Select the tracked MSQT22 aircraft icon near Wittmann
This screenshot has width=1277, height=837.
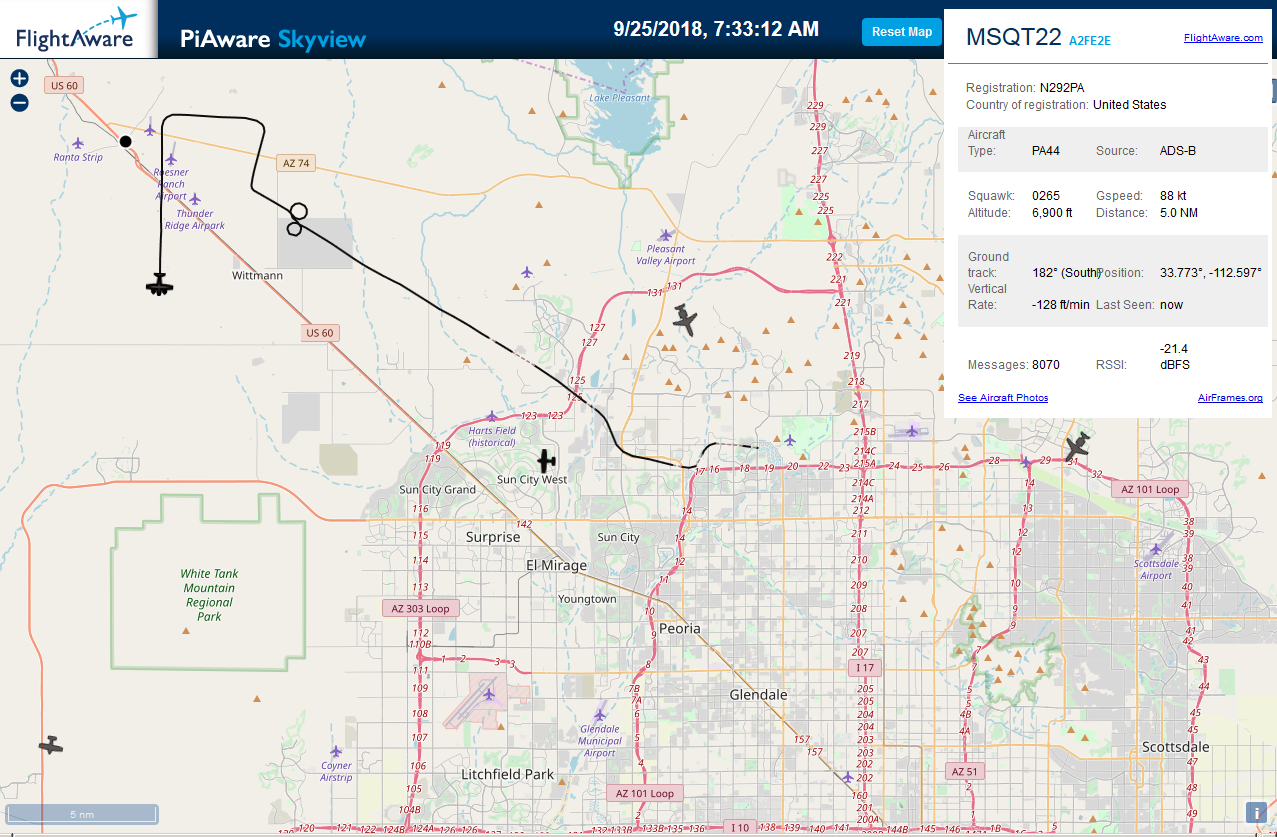click(159, 285)
